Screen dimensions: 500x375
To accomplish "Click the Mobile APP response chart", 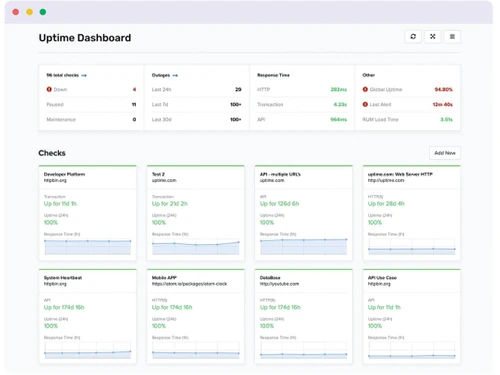I will tap(196, 350).
